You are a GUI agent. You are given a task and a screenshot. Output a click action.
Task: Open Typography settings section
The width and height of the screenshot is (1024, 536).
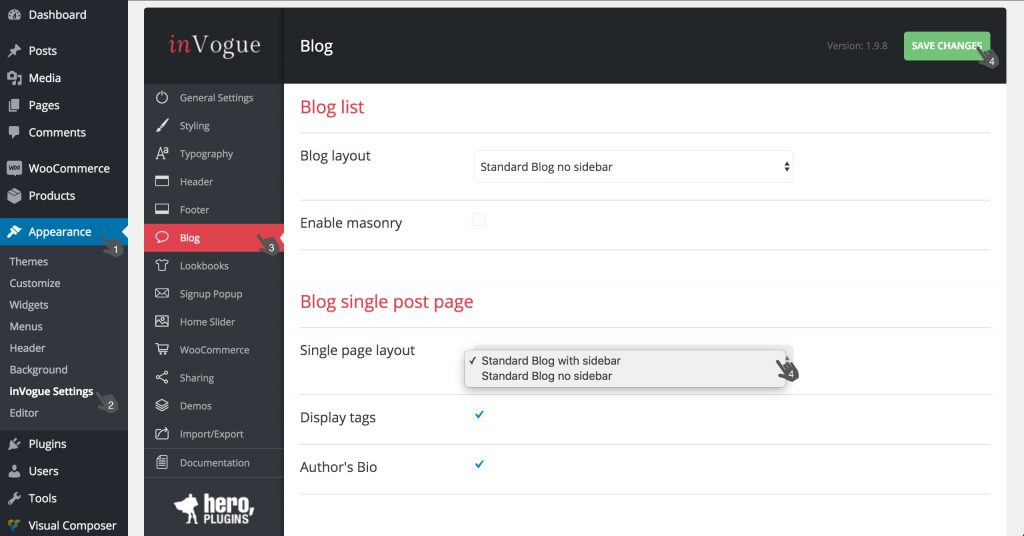click(x=214, y=153)
